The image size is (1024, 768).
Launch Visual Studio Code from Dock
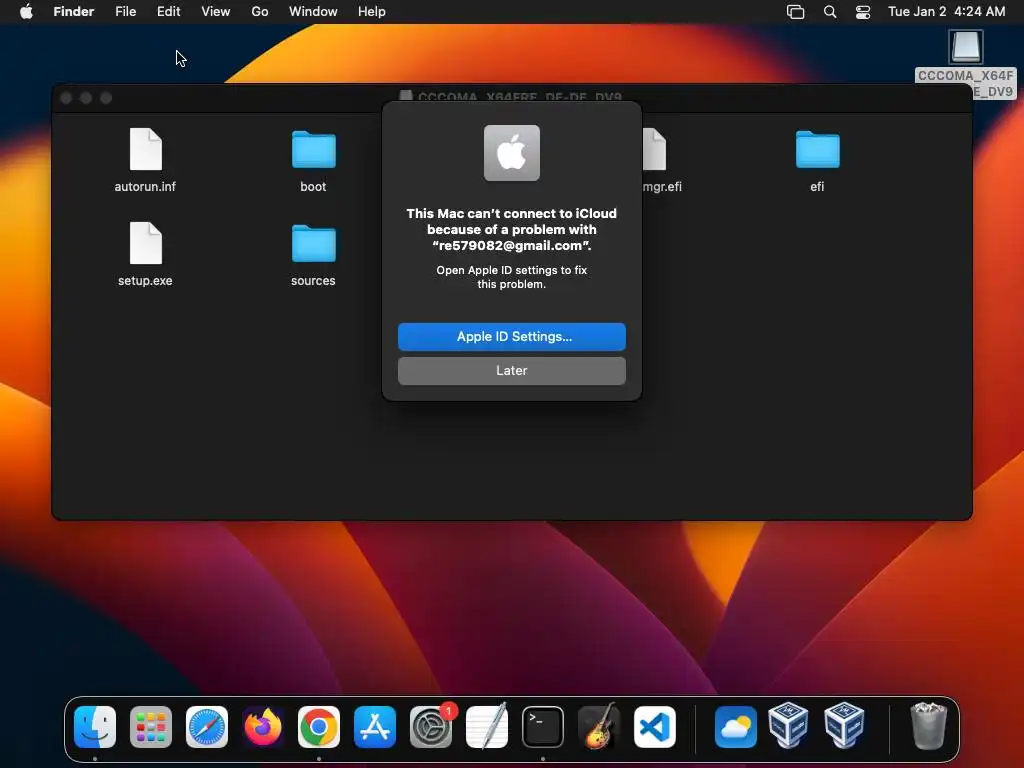tap(655, 726)
